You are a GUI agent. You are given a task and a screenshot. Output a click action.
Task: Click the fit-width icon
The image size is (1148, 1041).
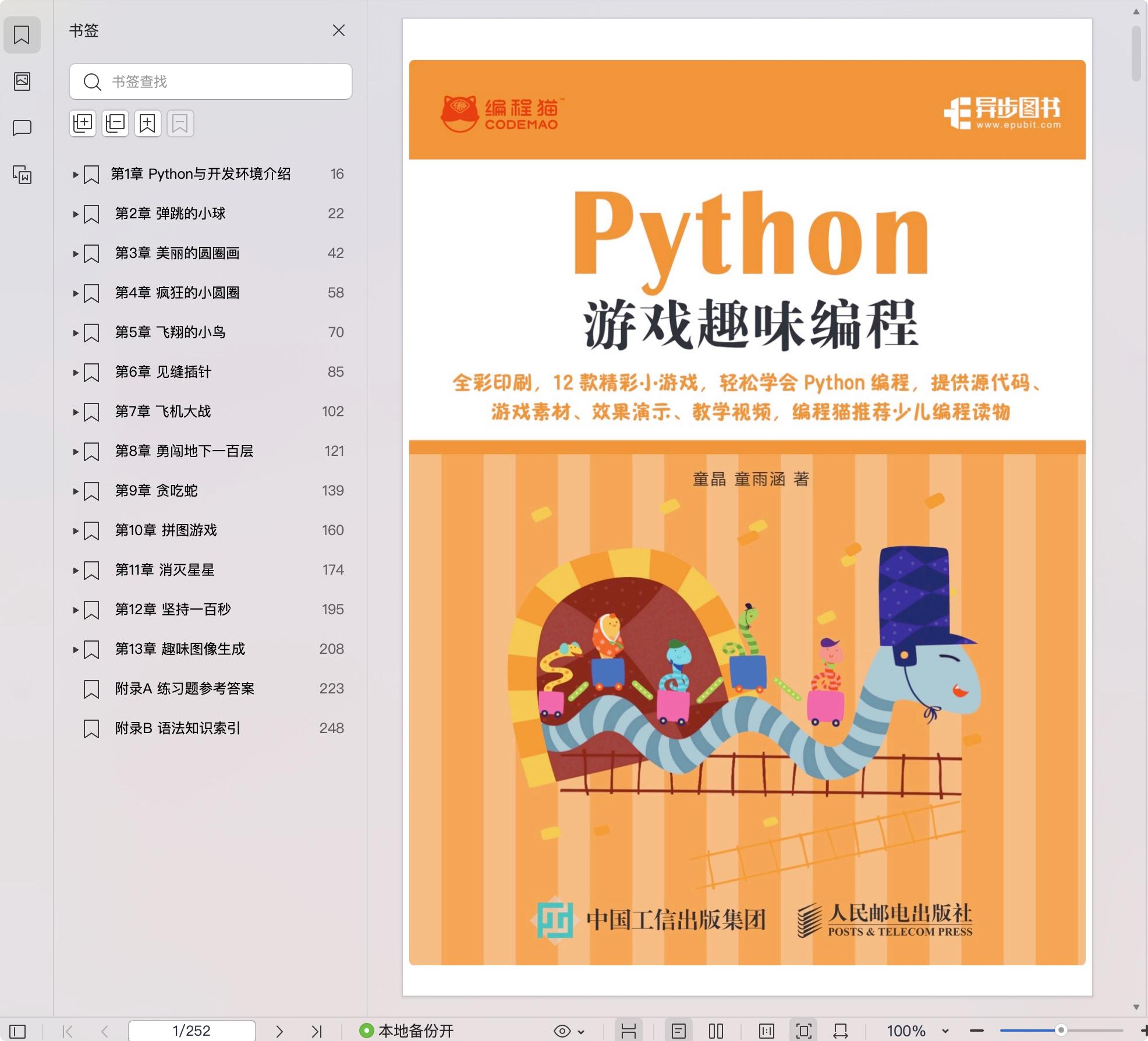point(841,1031)
